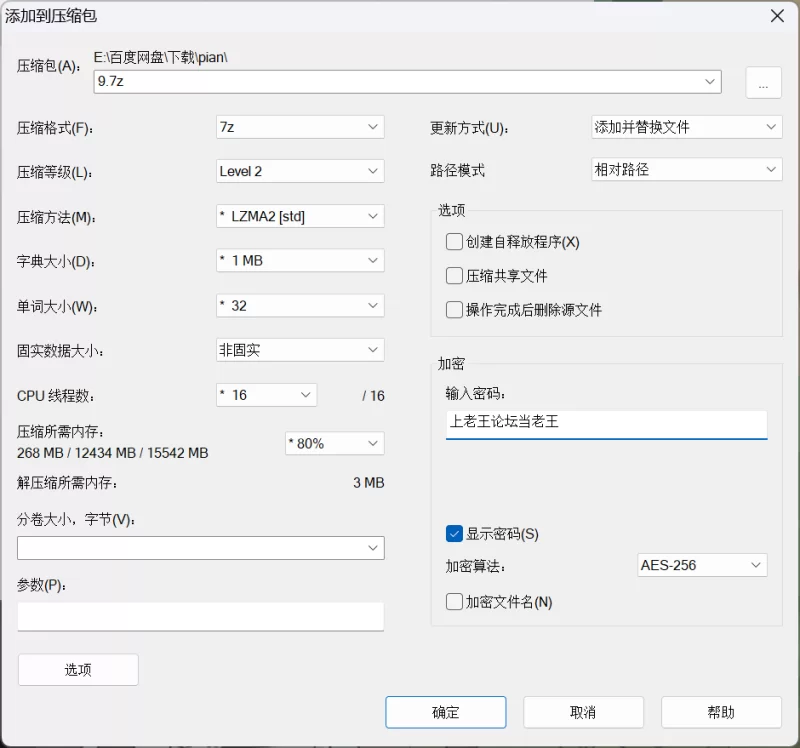Confirm with the 确定 button
The image size is (800, 748).
pyautogui.click(x=446, y=712)
